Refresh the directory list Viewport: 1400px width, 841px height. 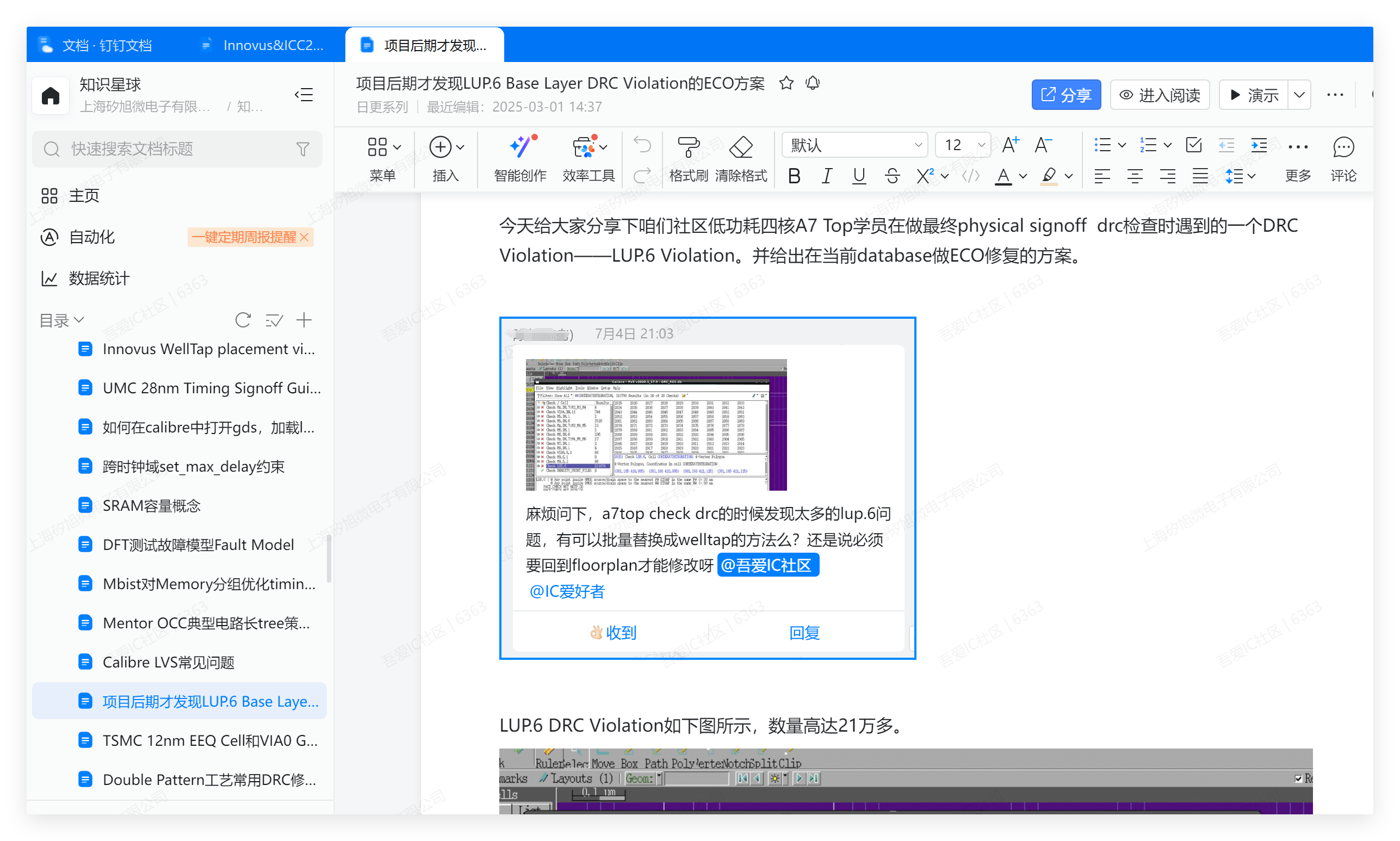[243, 320]
